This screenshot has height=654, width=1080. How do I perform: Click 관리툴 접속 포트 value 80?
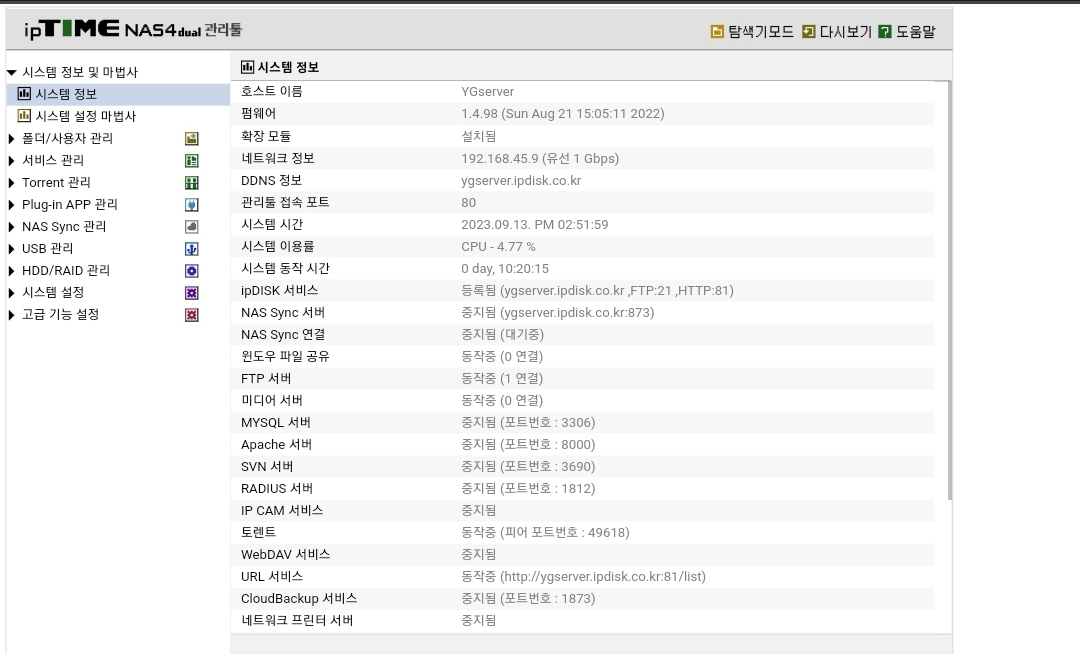point(468,202)
